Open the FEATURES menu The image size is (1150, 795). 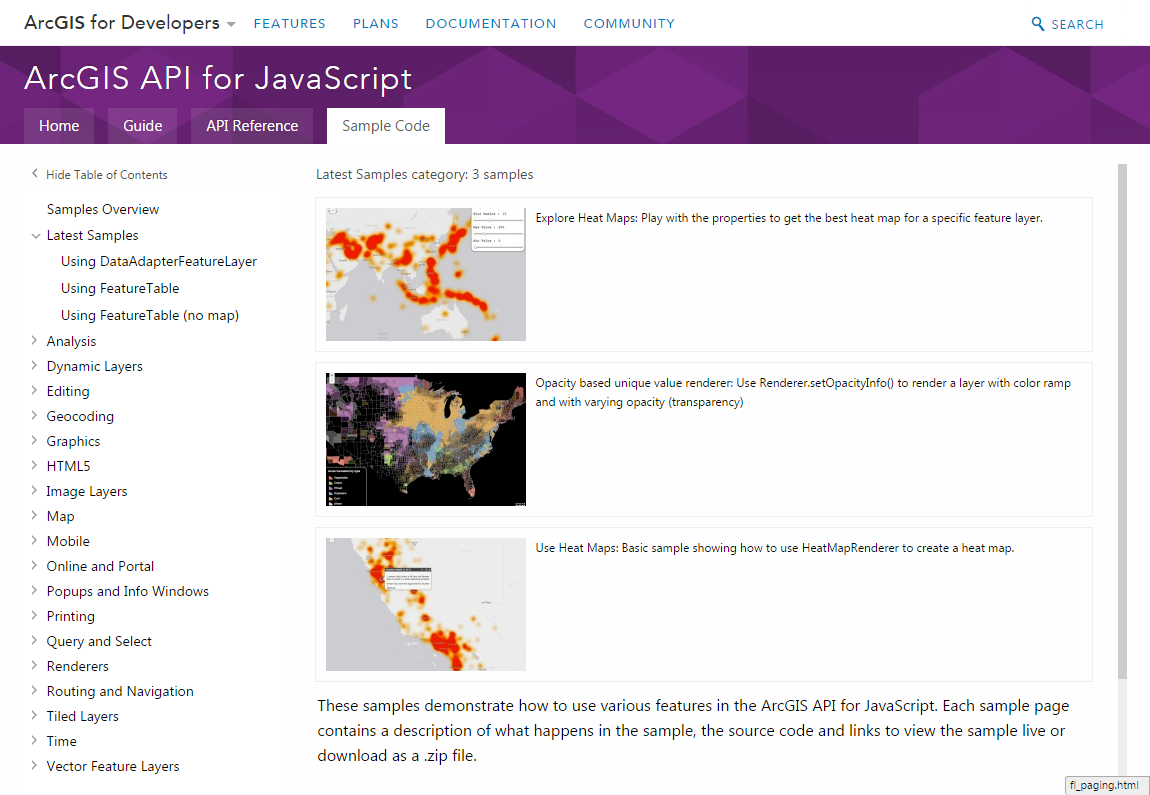(290, 23)
